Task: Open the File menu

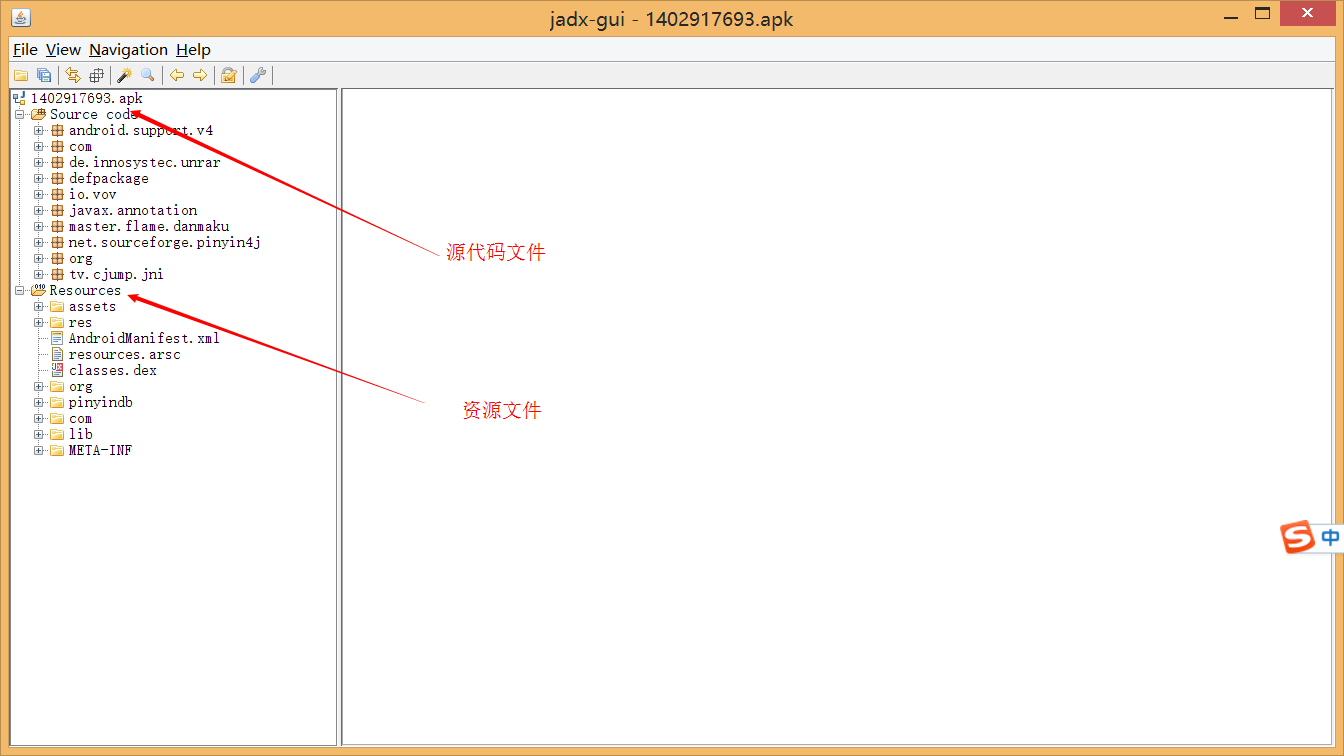Action: [x=25, y=50]
